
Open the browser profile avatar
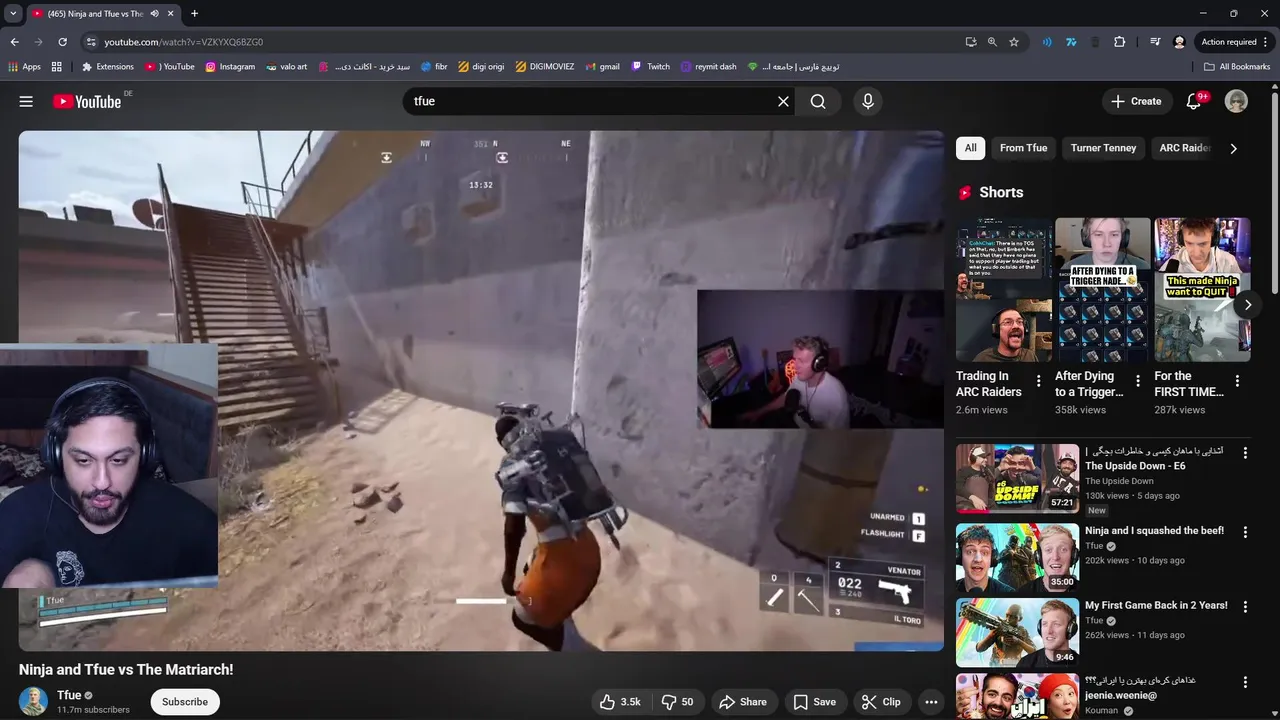coord(1179,42)
